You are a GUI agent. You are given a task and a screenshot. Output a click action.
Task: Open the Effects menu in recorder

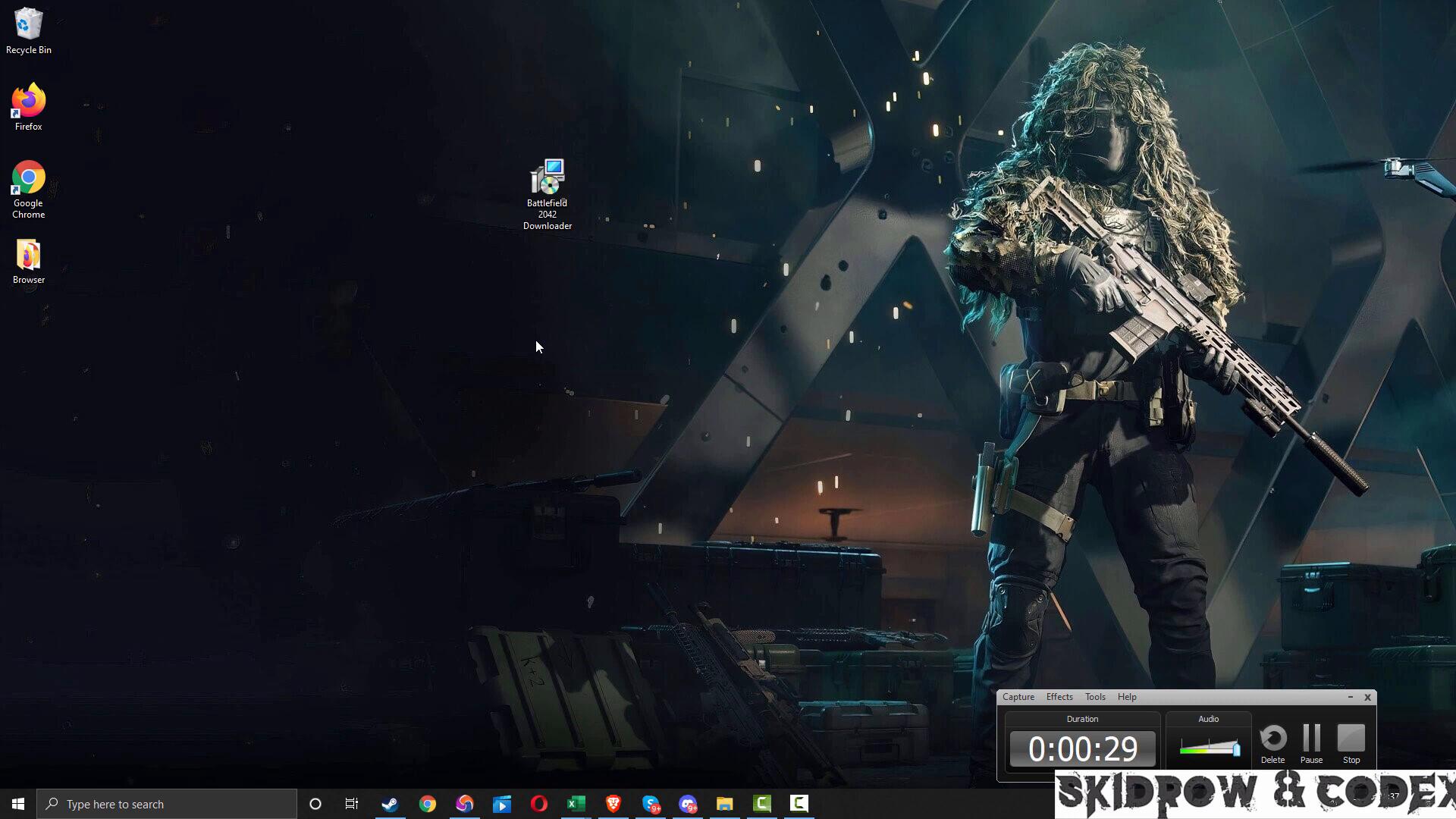[1059, 697]
